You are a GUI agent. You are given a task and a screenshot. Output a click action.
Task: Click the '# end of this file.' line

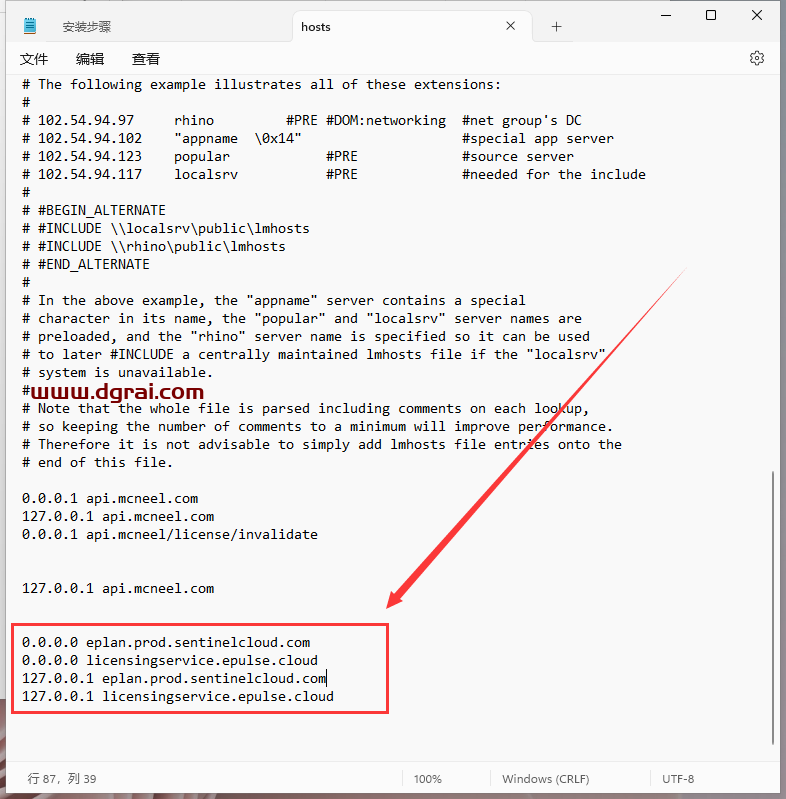click(97, 463)
